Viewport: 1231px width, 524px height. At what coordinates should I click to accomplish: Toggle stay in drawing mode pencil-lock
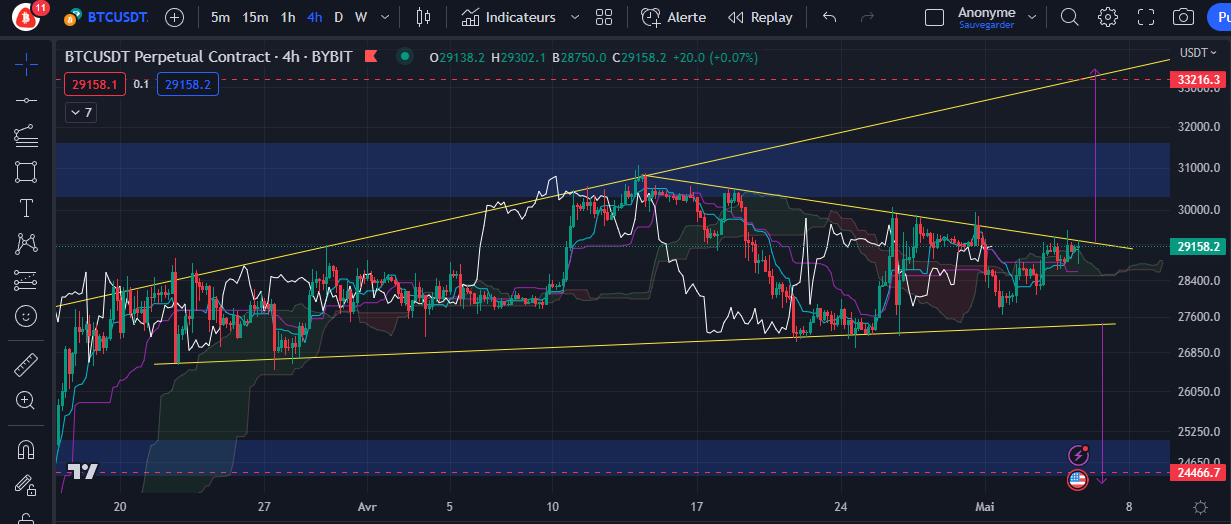[x=27, y=485]
